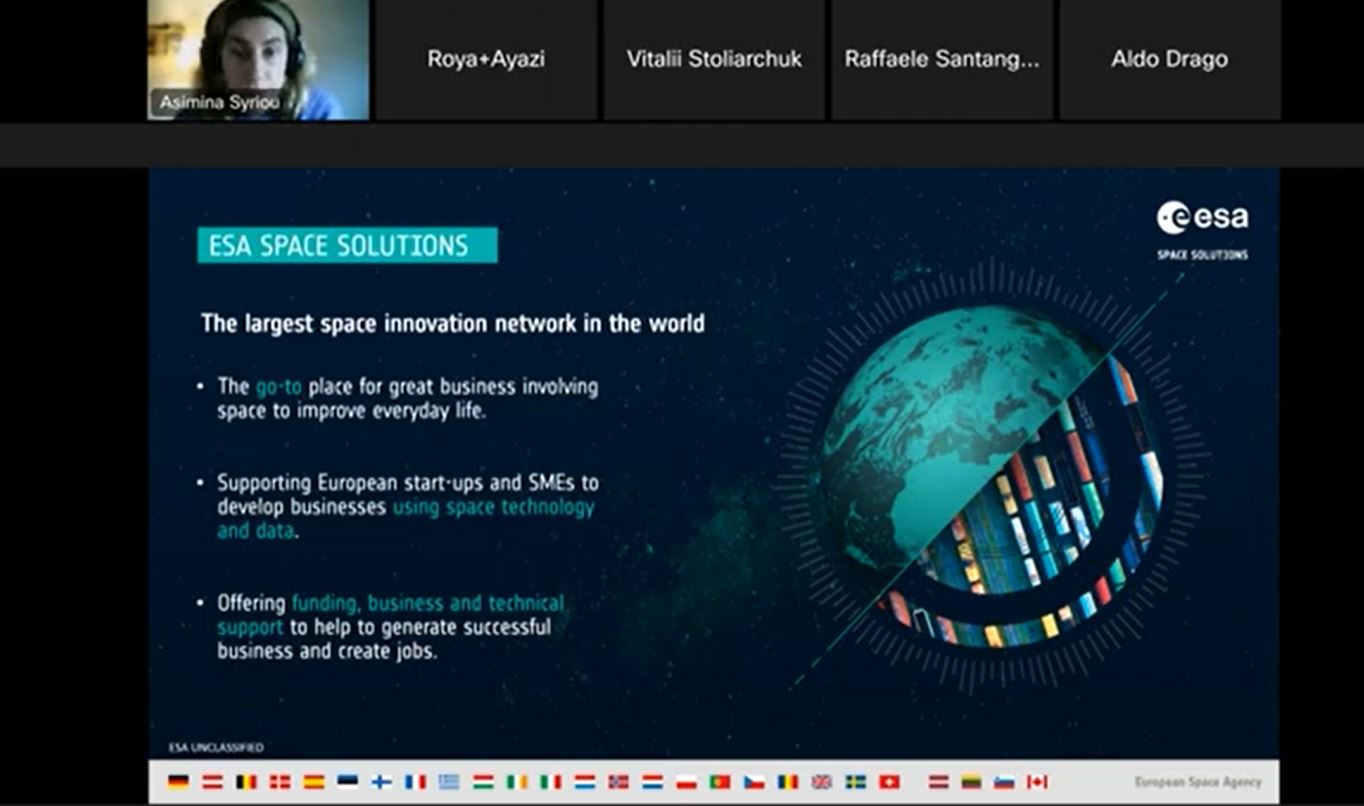Viewport: 1364px width, 806px height.
Task: Select the Roya+Ayazi participant tile
Action: [486, 60]
